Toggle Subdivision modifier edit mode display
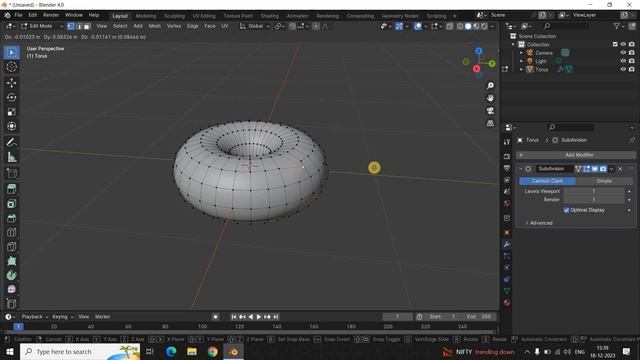The height and width of the screenshot is (360, 640). click(587, 169)
